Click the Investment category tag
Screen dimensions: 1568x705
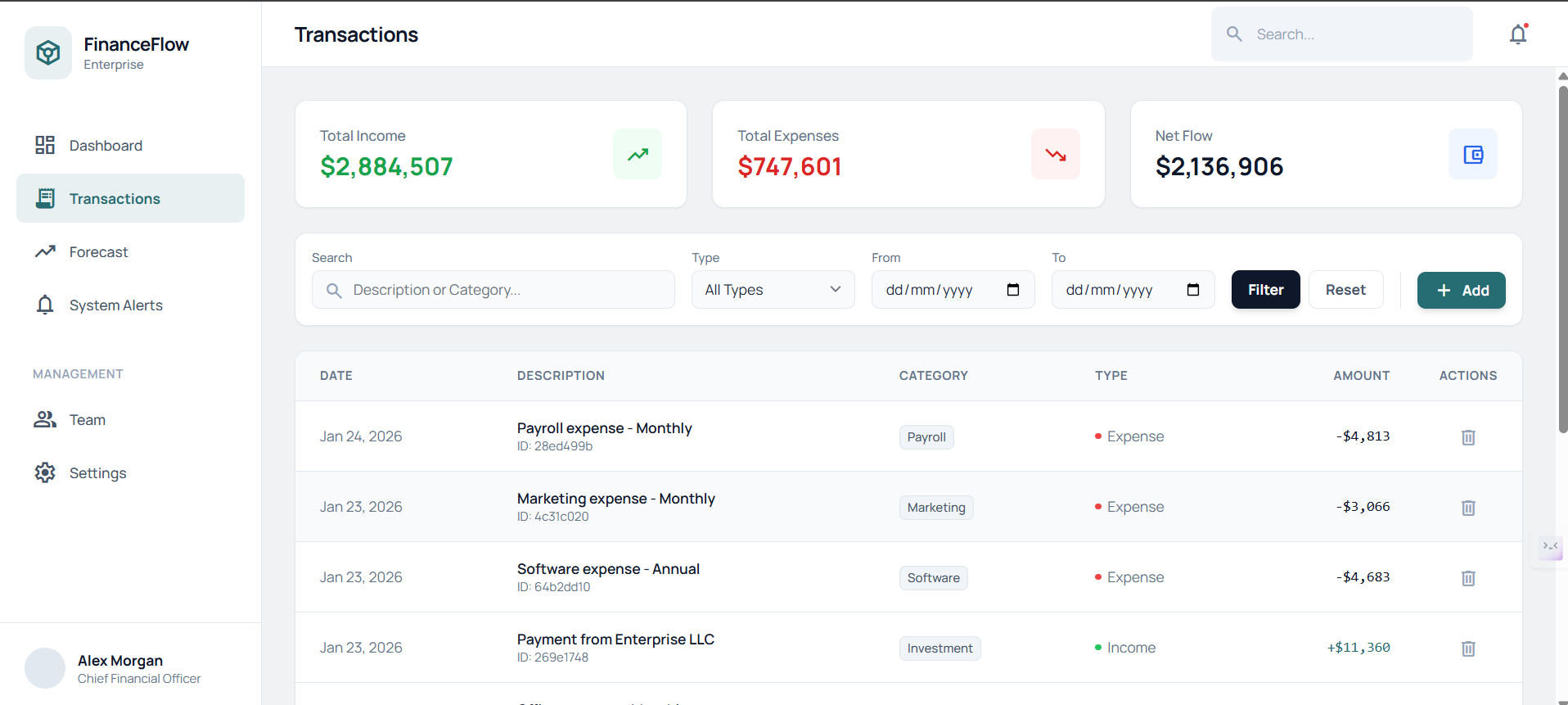(x=939, y=649)
